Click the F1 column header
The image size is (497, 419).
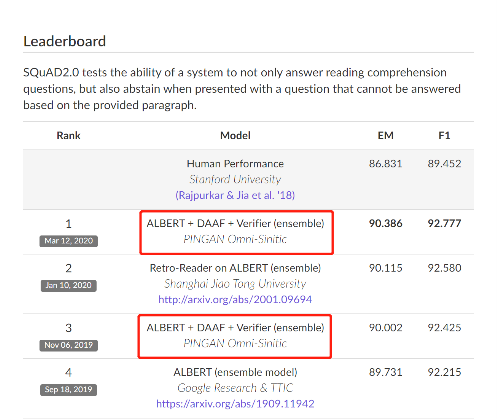tap(444, 135)
